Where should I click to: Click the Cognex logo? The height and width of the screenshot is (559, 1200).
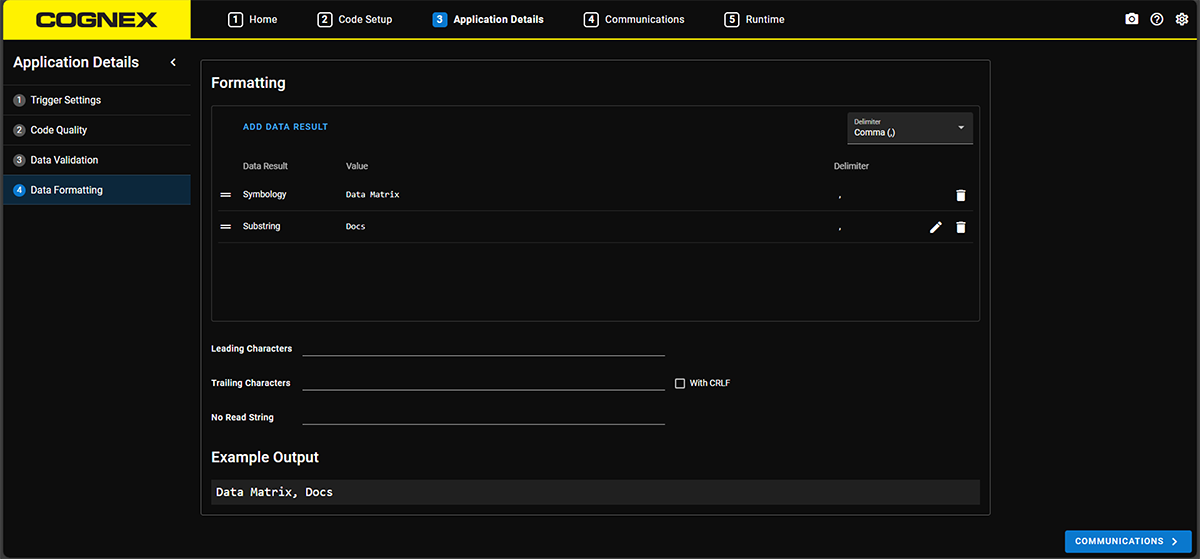95,20
